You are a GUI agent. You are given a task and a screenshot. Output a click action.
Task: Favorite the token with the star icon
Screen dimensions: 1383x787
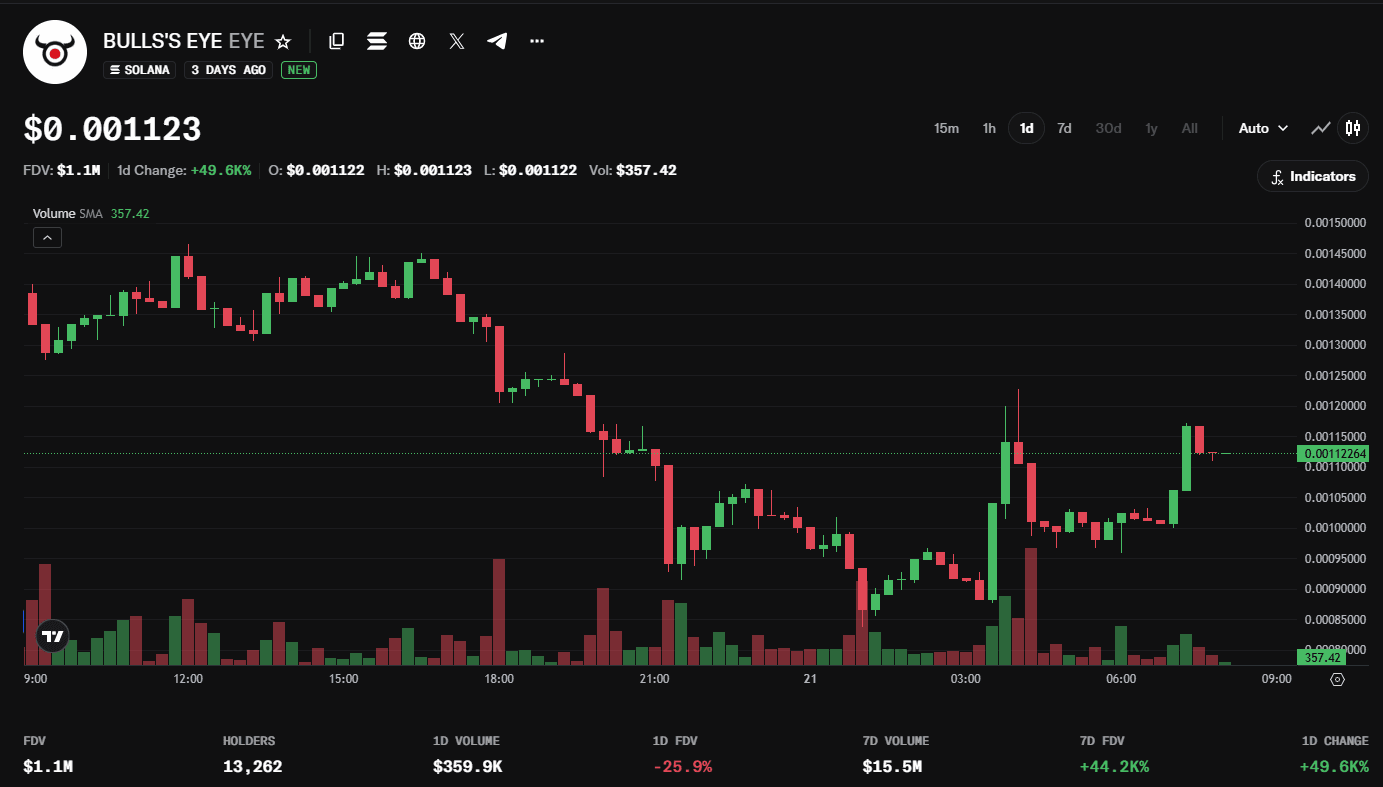[283, 41]
